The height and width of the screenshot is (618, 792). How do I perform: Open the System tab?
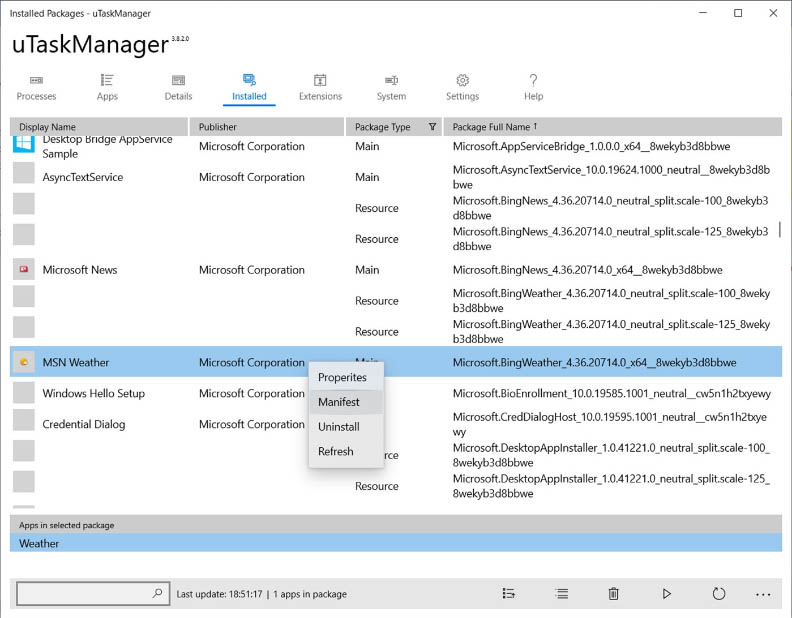(x=391, y=87)
